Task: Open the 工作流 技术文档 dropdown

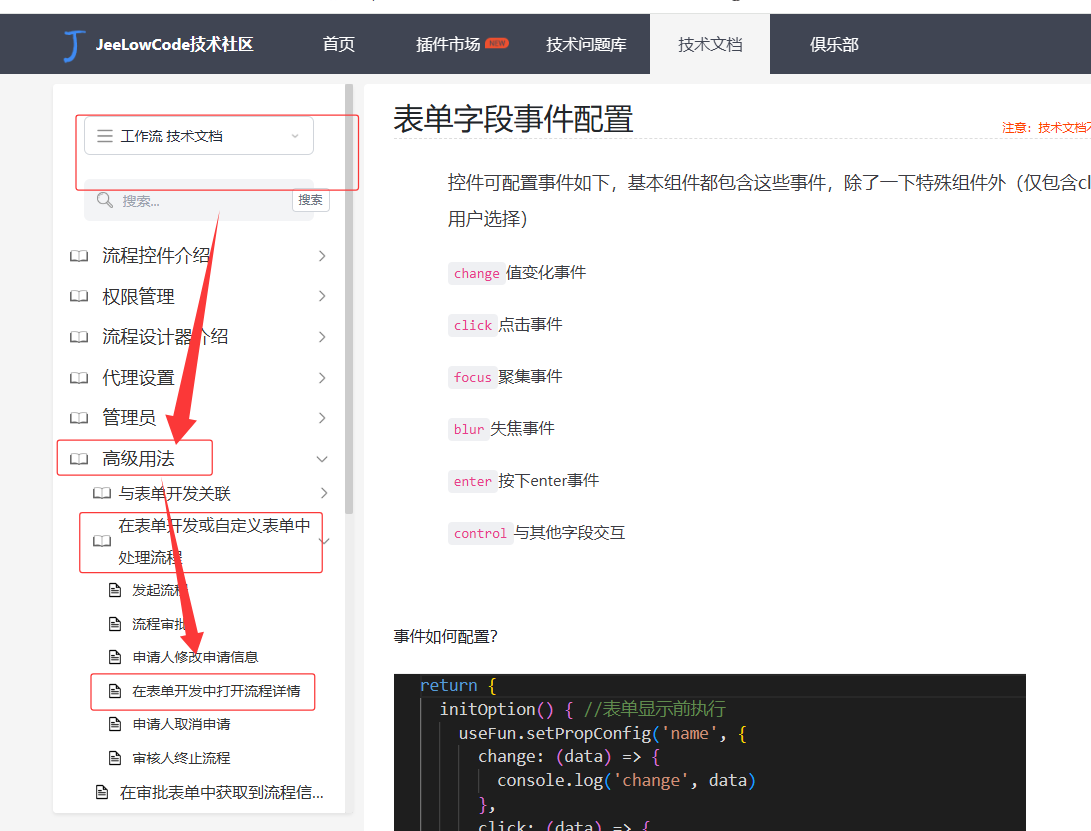Action: coord(198,136)
